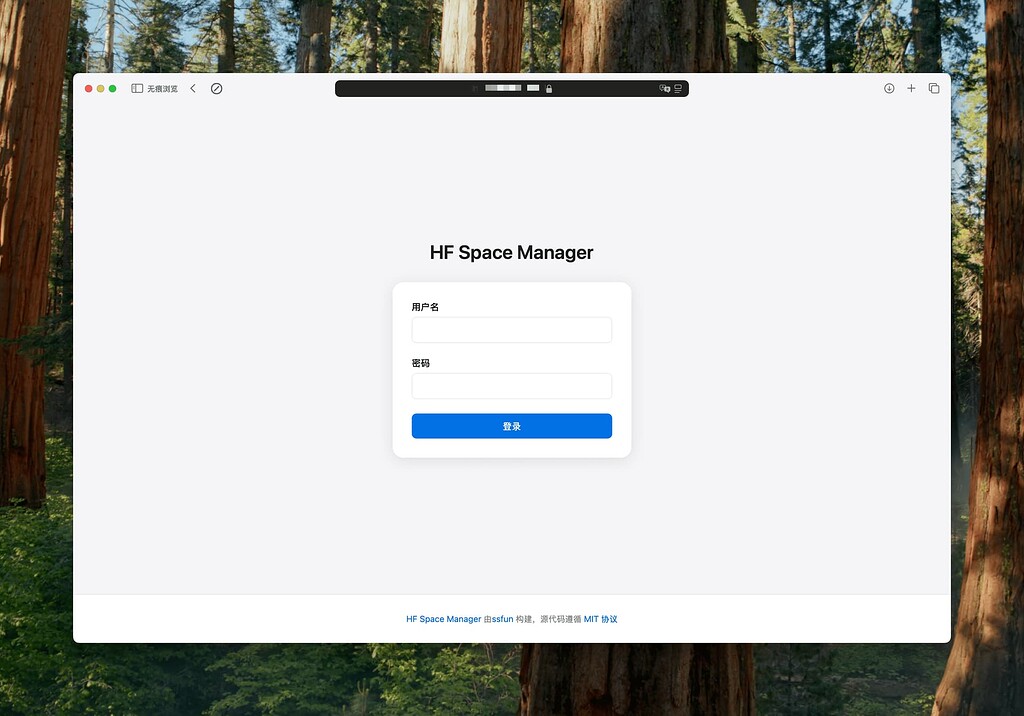Show the tab overview icon
This screenshot has width=1024, height=716.
coord(934,88)
